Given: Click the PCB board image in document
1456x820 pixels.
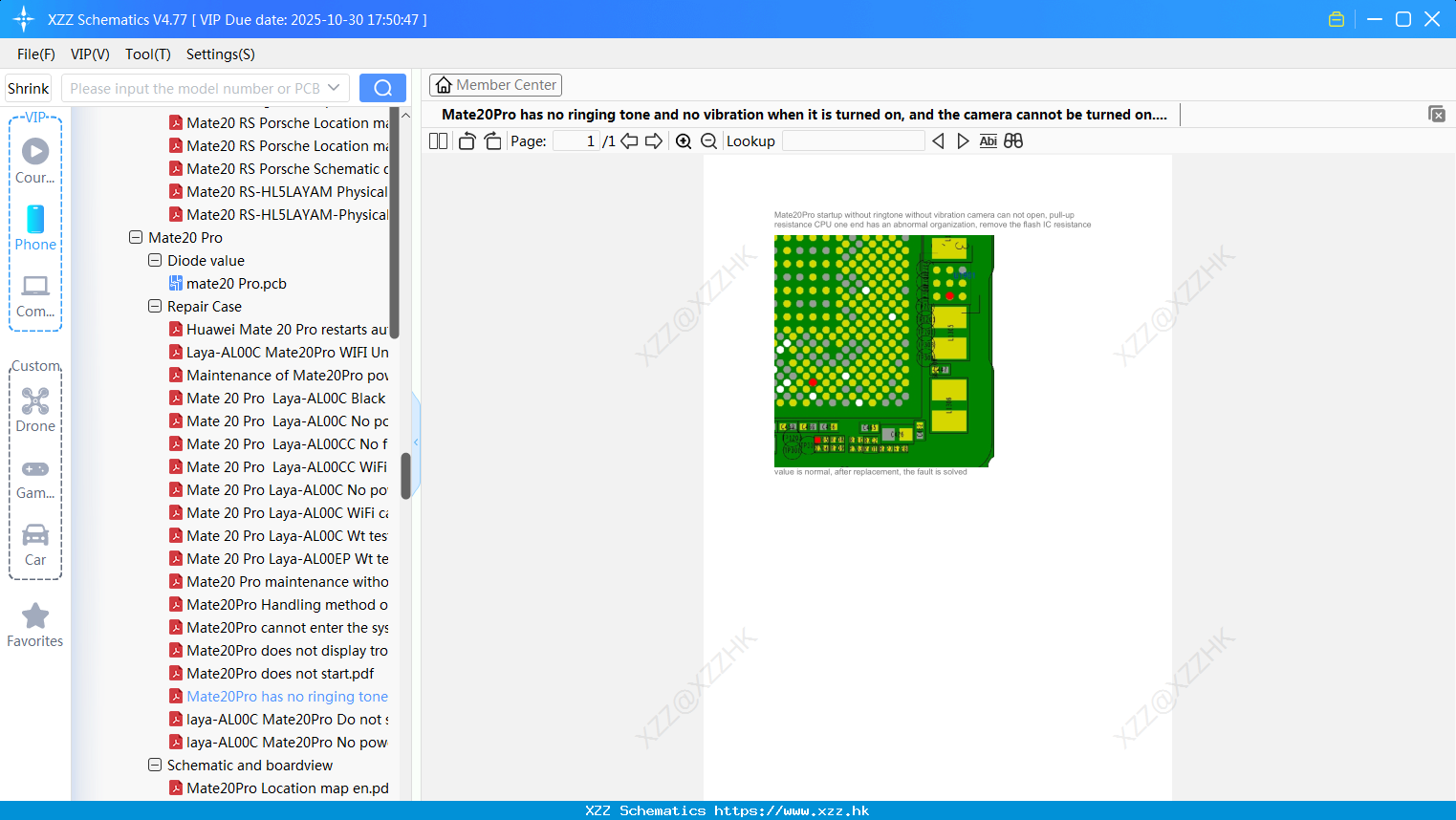Looking at the screenshot, I should click(884, 351).
